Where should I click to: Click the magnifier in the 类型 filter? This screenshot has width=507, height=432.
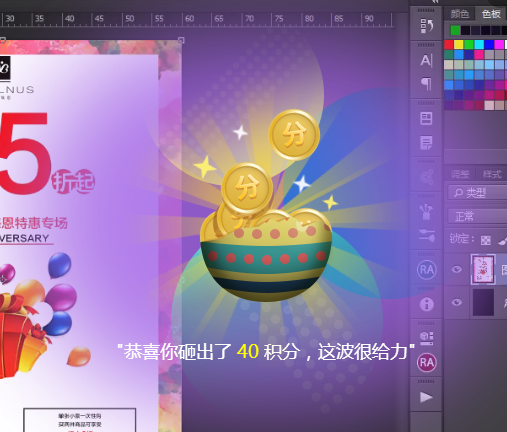click(458, 192)
